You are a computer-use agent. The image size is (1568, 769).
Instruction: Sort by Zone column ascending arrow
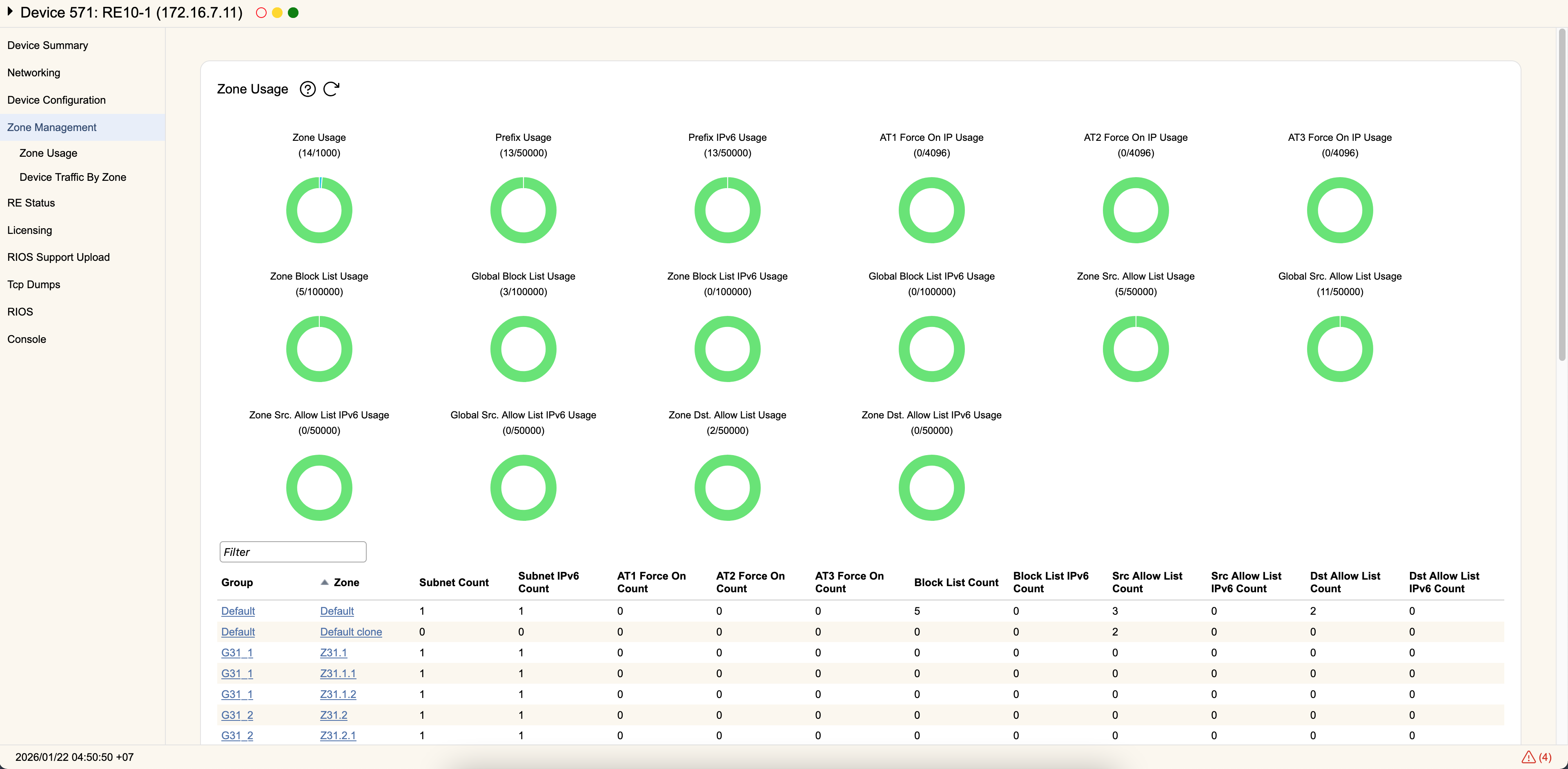pyautogui.click(x=325, y=582)
